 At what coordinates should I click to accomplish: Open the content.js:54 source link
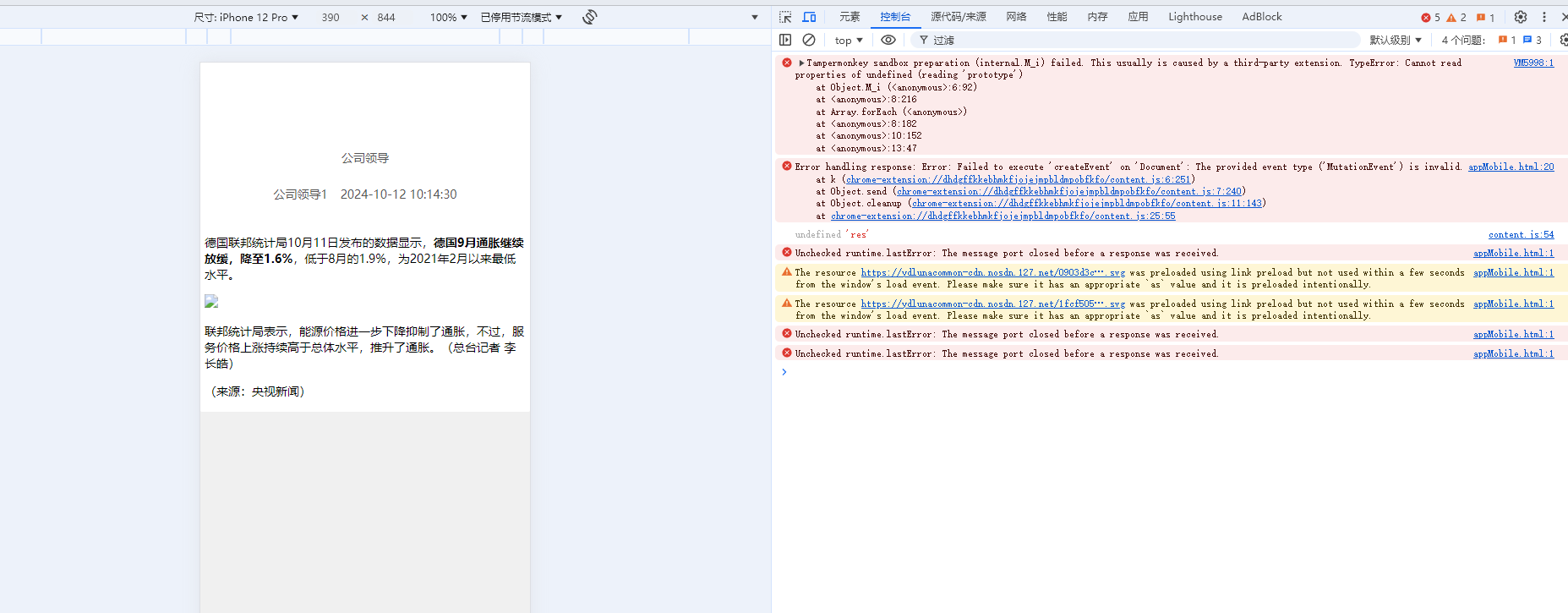(x=1521, y=234)
